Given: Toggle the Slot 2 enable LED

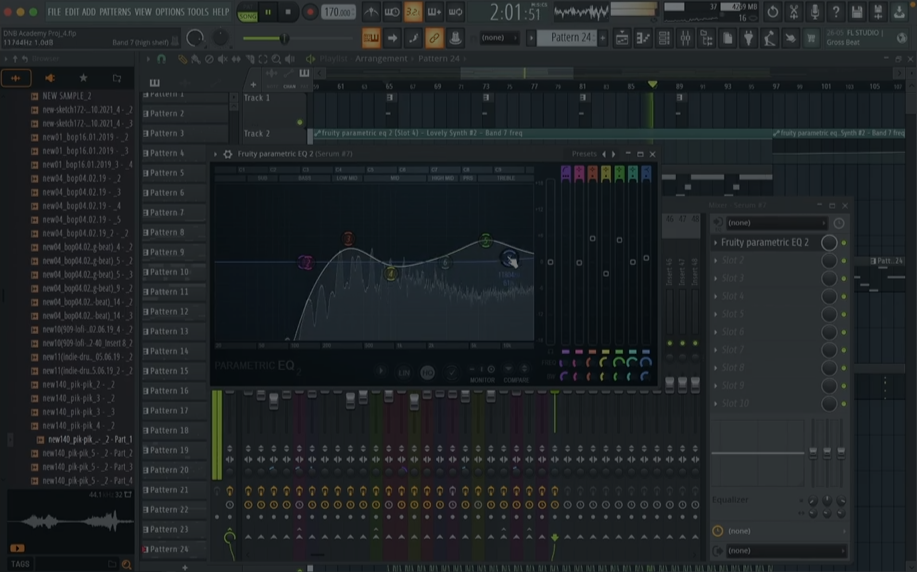Looking at the screenshot, I should coord(843,261).
